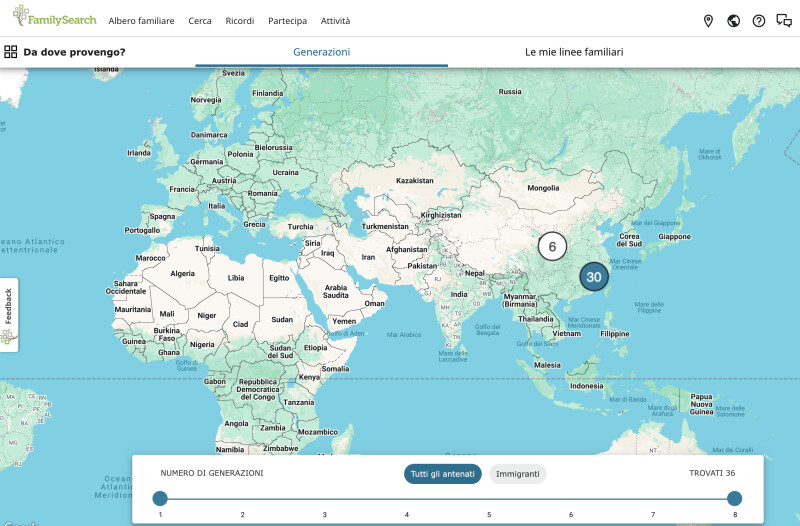800x526 pixels.
Task: Click the generation number 6 label
Action: click(x=570, y=514)
